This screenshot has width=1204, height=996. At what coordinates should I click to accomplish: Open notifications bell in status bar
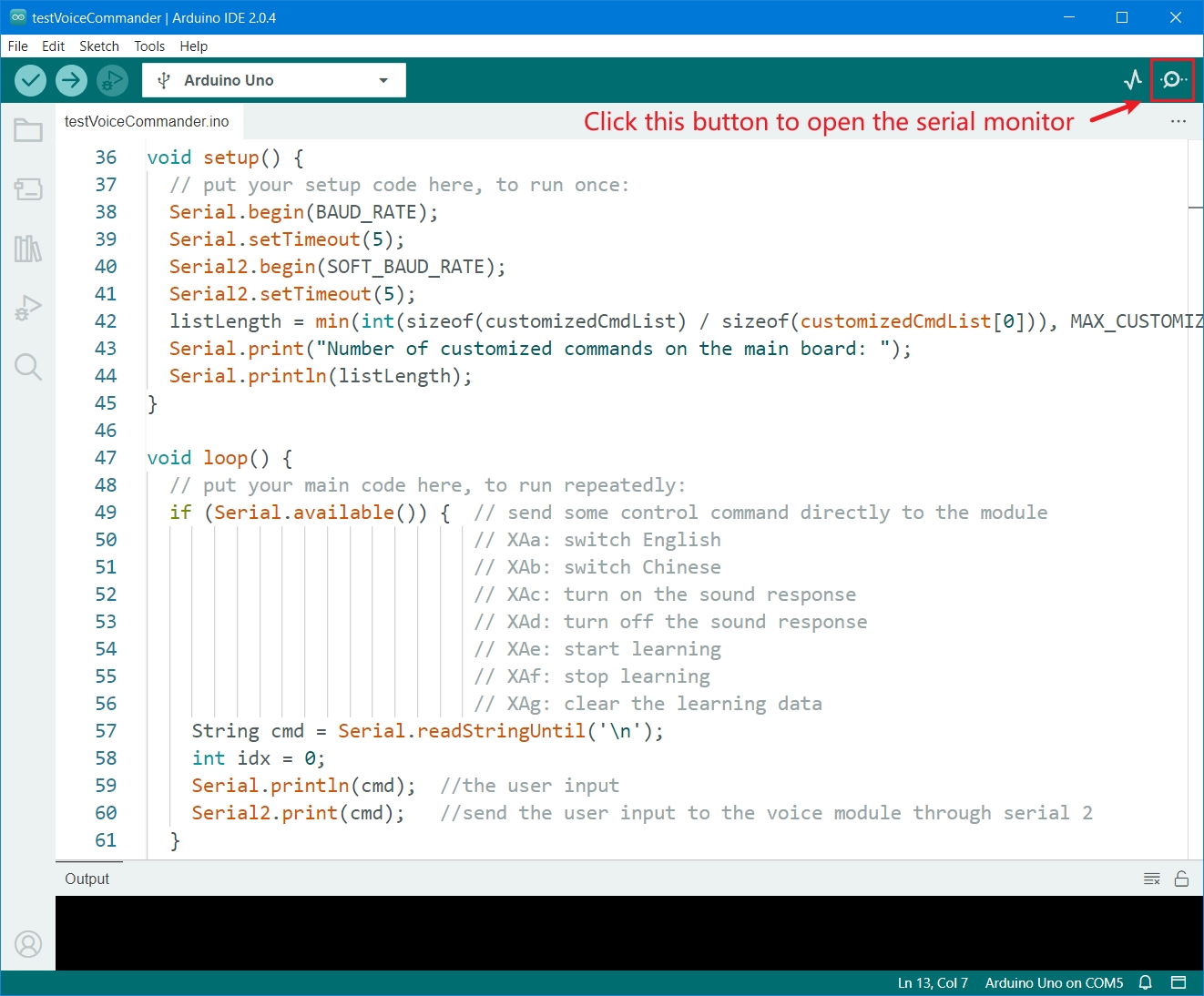[x=1146, y=982]
